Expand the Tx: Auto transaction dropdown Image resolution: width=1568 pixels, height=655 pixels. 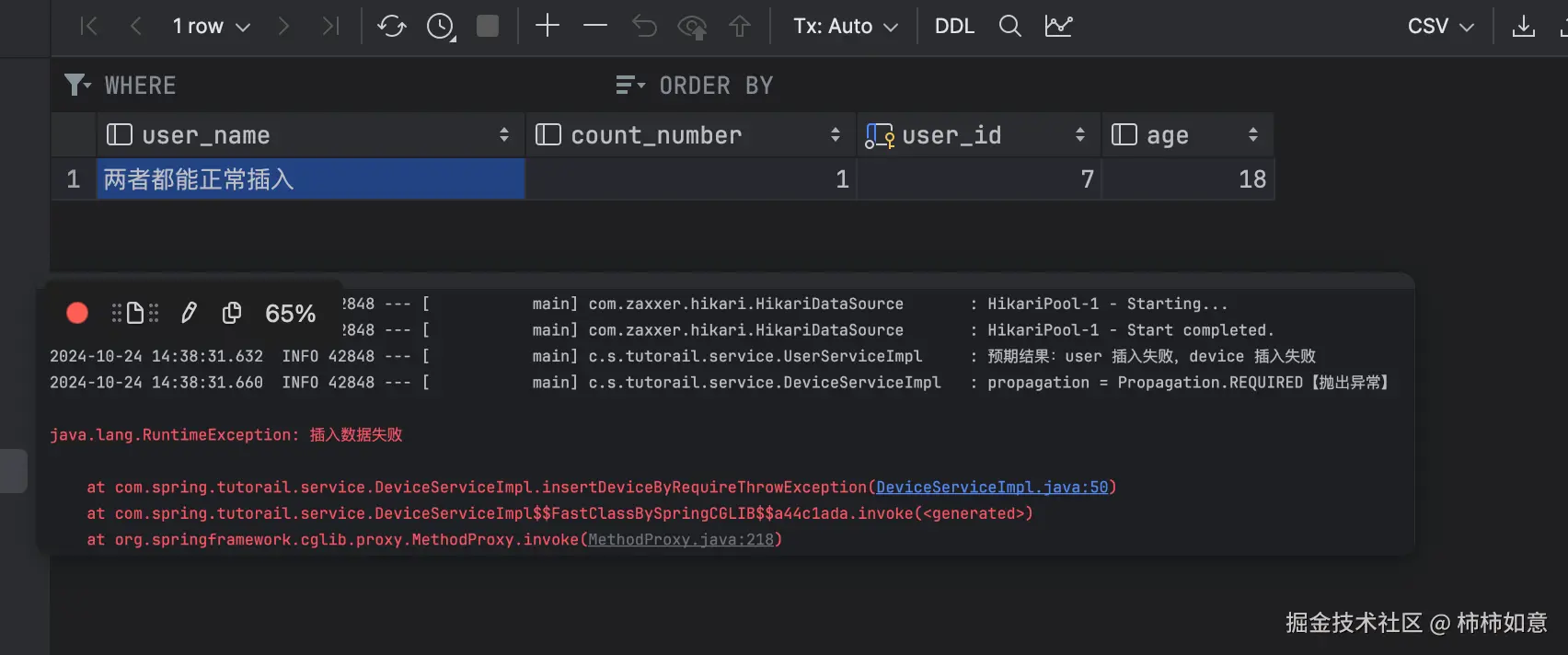(x=845, y=27)
